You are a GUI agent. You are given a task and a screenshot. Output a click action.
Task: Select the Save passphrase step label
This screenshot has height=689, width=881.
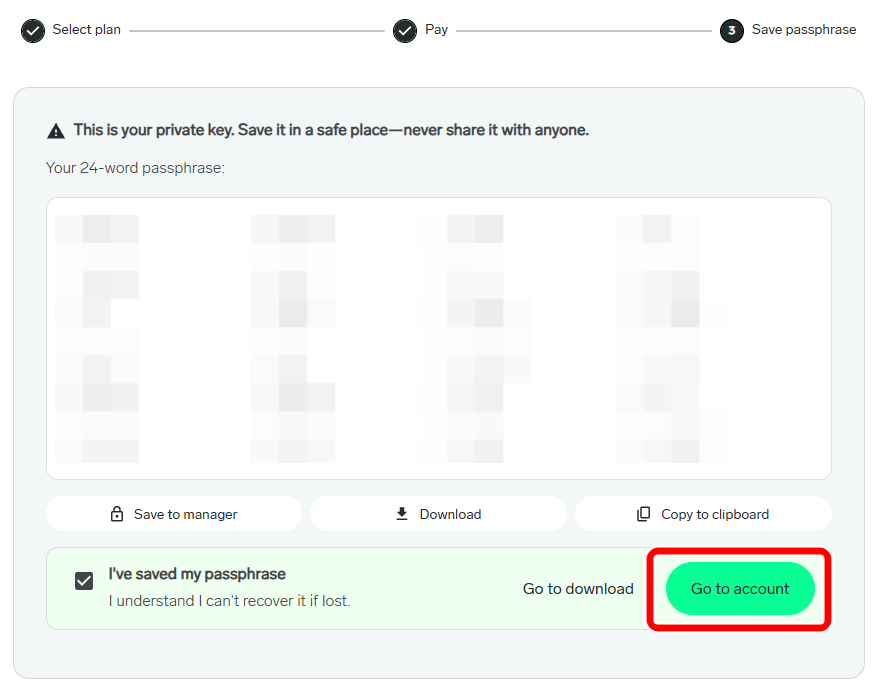(804, 30)
